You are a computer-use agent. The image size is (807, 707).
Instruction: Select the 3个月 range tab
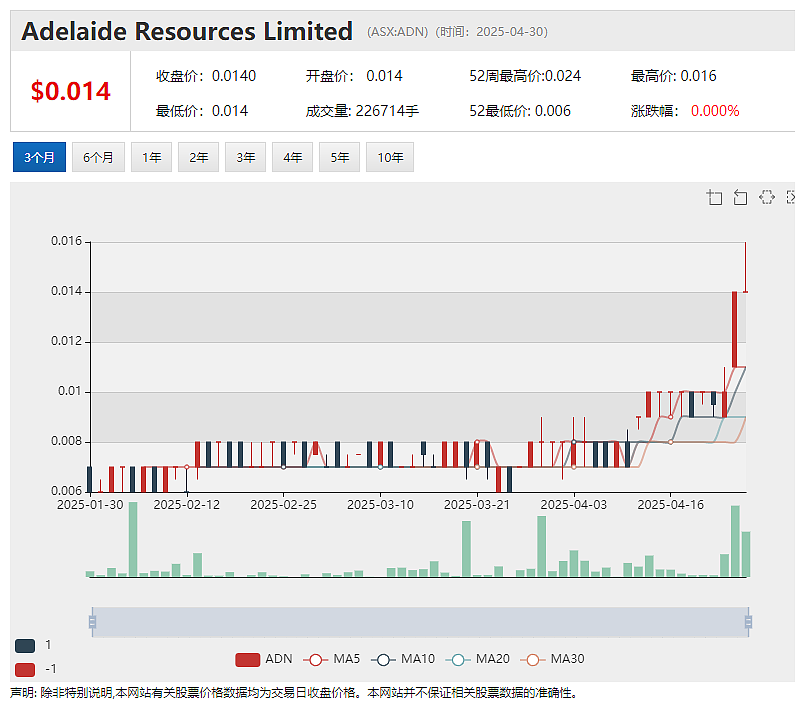coord(39,157)
